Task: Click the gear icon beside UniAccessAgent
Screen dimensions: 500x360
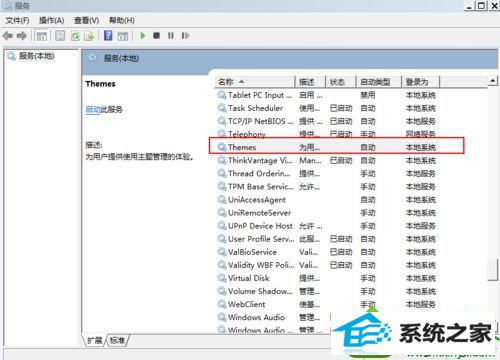Action: (x=222, y=200)
